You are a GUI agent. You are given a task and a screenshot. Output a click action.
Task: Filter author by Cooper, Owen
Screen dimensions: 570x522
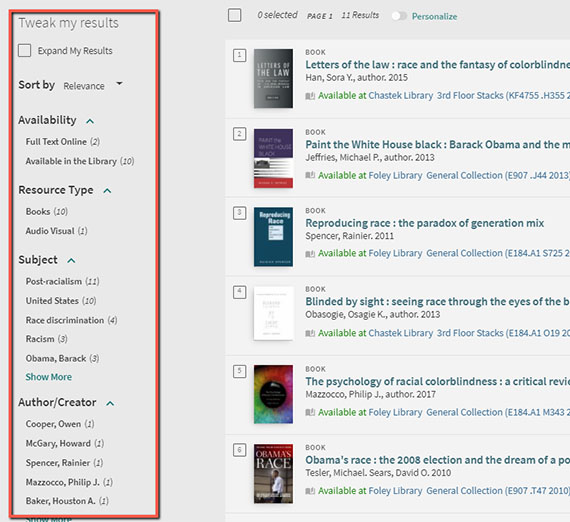[x=60, y=424]
